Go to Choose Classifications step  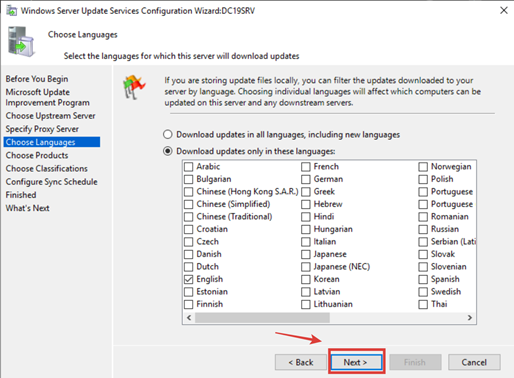click(46, 169)
